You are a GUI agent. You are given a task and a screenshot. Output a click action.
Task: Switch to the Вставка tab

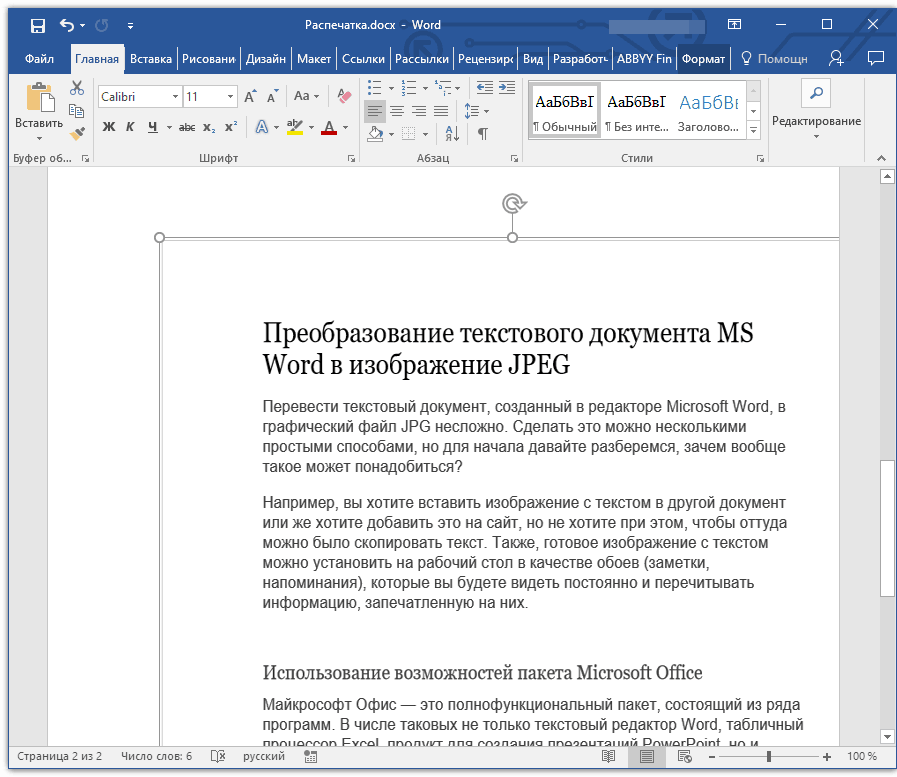pyautogui.click(x=150, y=59)
